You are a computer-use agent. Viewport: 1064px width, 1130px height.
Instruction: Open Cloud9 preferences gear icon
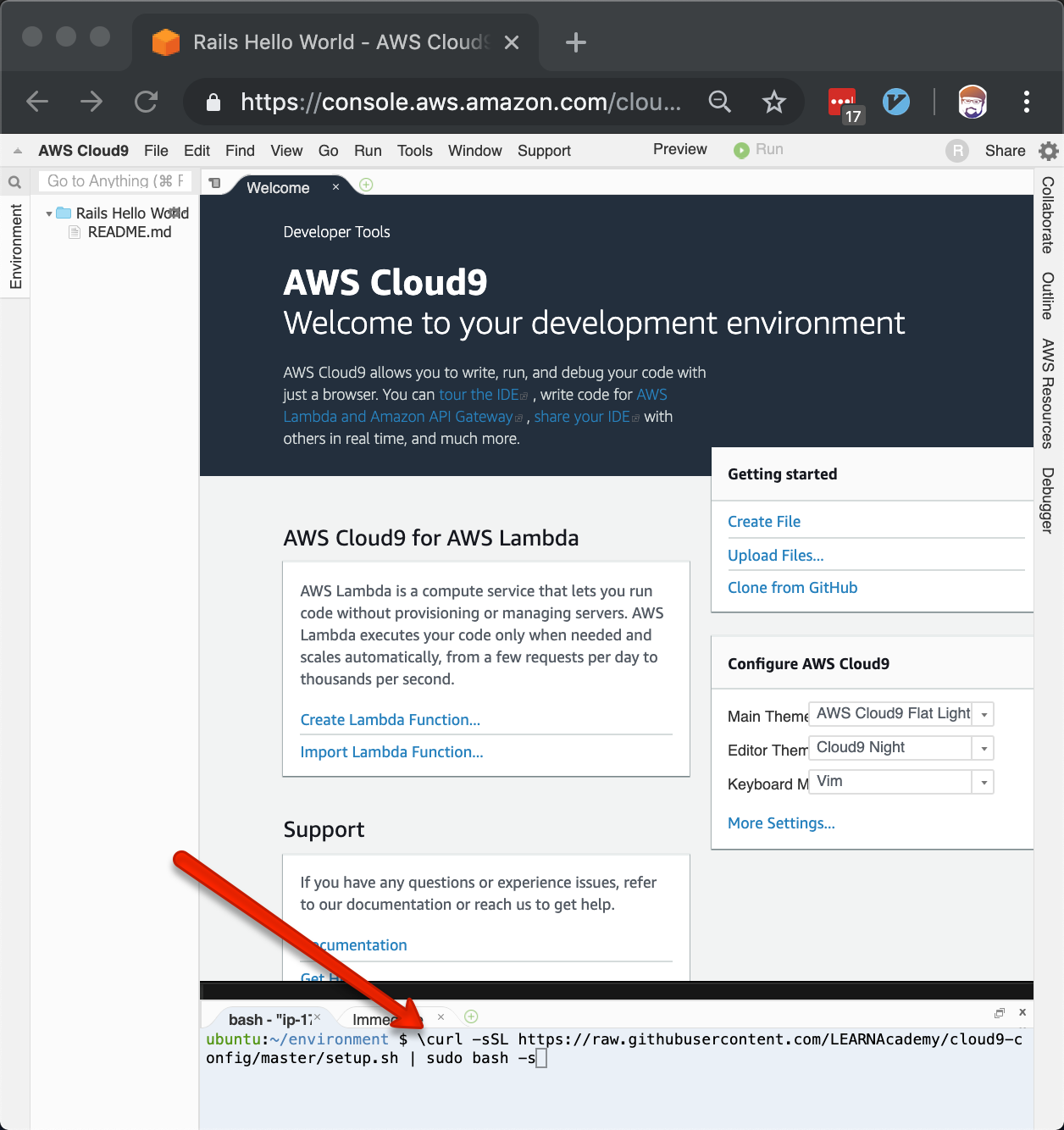tap(1049, 151)
